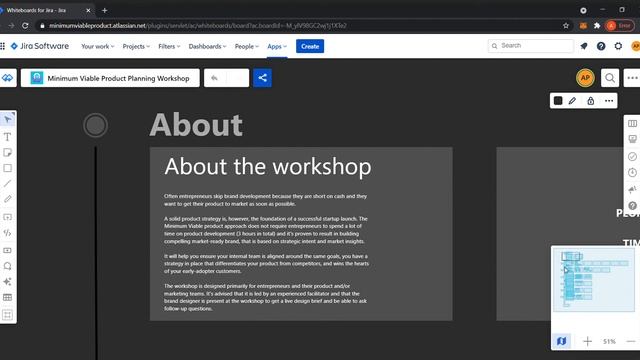Click the Jira Search input field
This screenshot has height=360, width=640.
[x=531, y=46]
